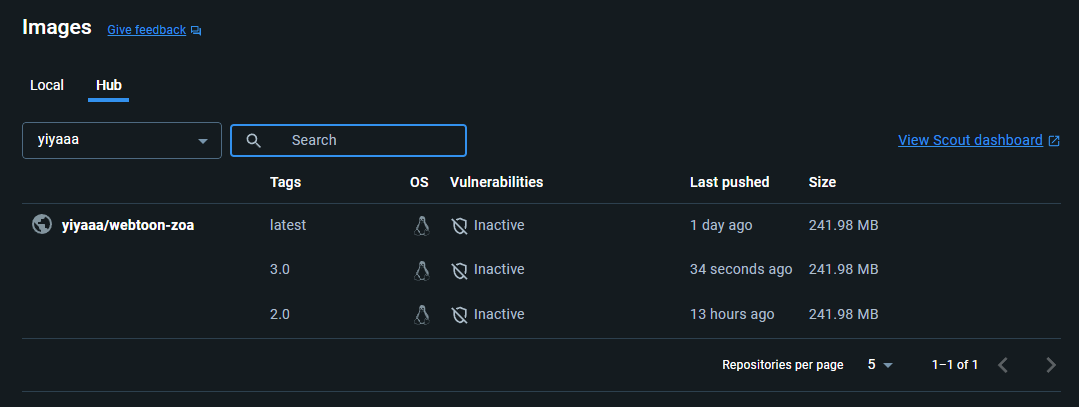Image resolution: width=1079 pixels, height=407 pixels.
Task: Open the yiyaaa/webtoon-zoa repository
Action: 128,225
